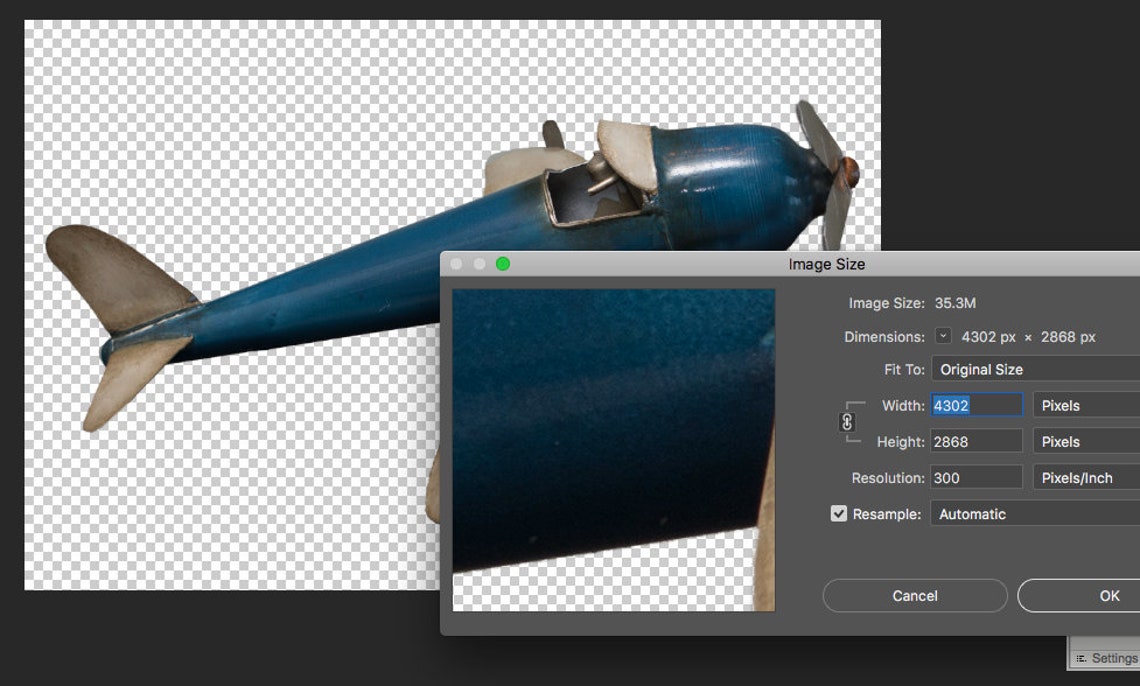
Task: Dismiss the dialog with Cancel
Action: 914,595
